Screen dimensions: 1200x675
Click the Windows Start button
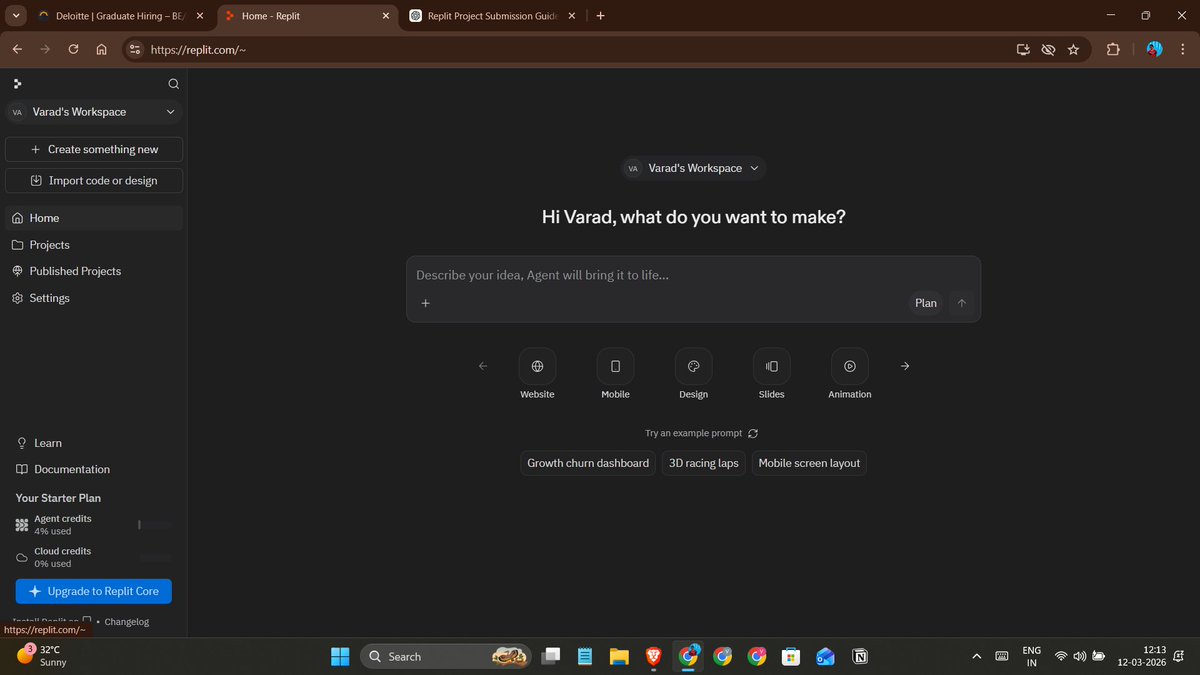(340, 656)
